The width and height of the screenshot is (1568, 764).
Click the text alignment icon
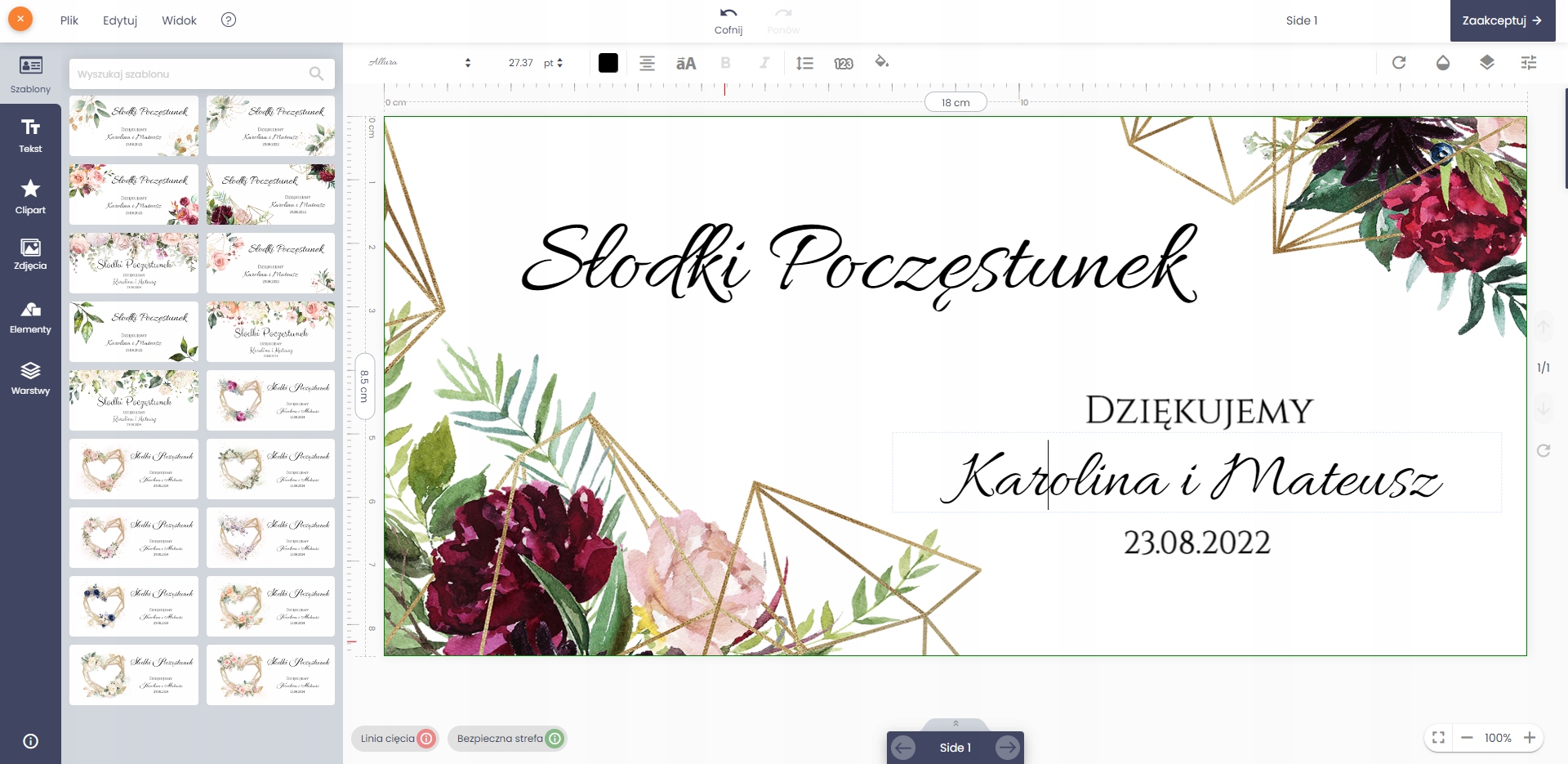647,63
